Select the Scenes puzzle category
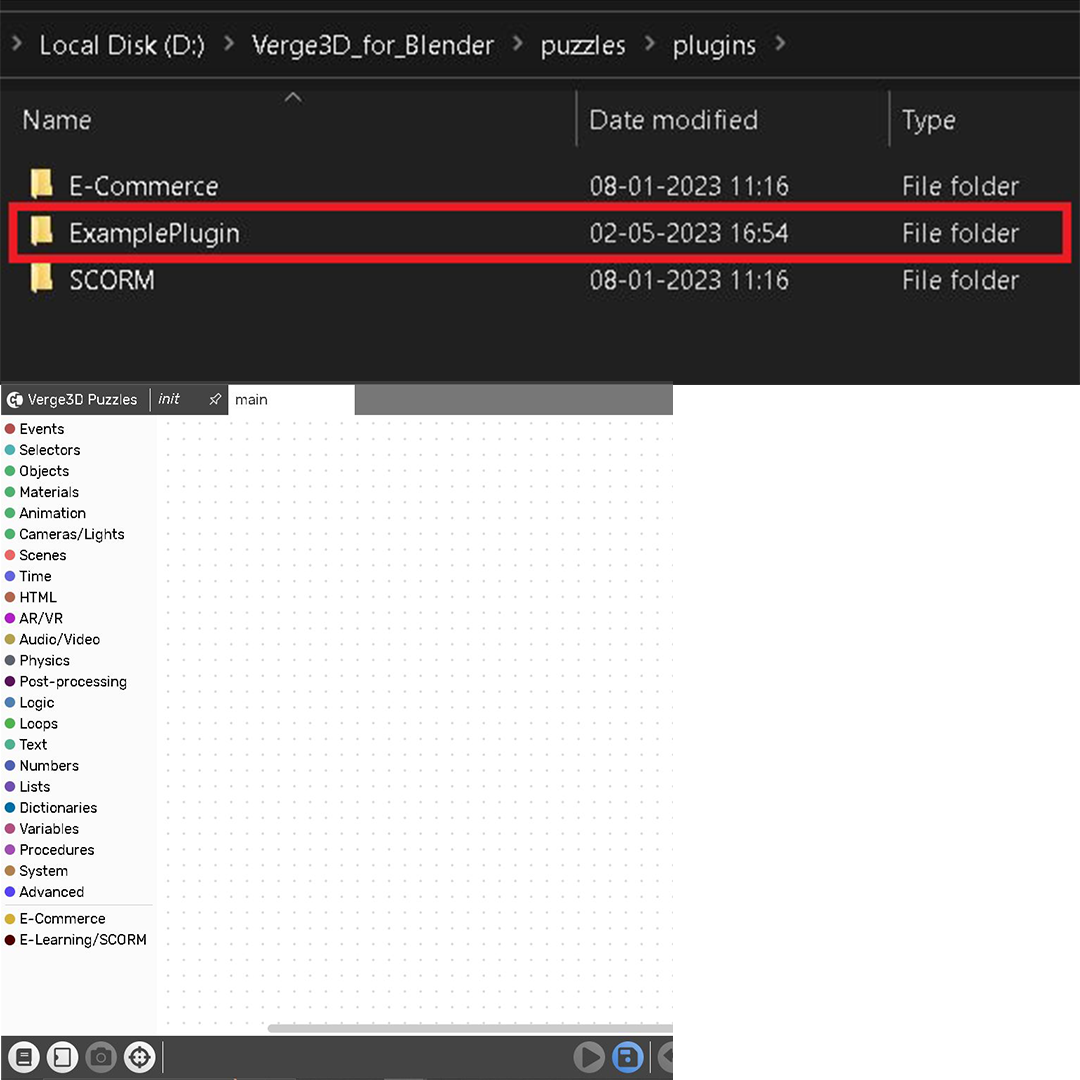 [43, 555]
